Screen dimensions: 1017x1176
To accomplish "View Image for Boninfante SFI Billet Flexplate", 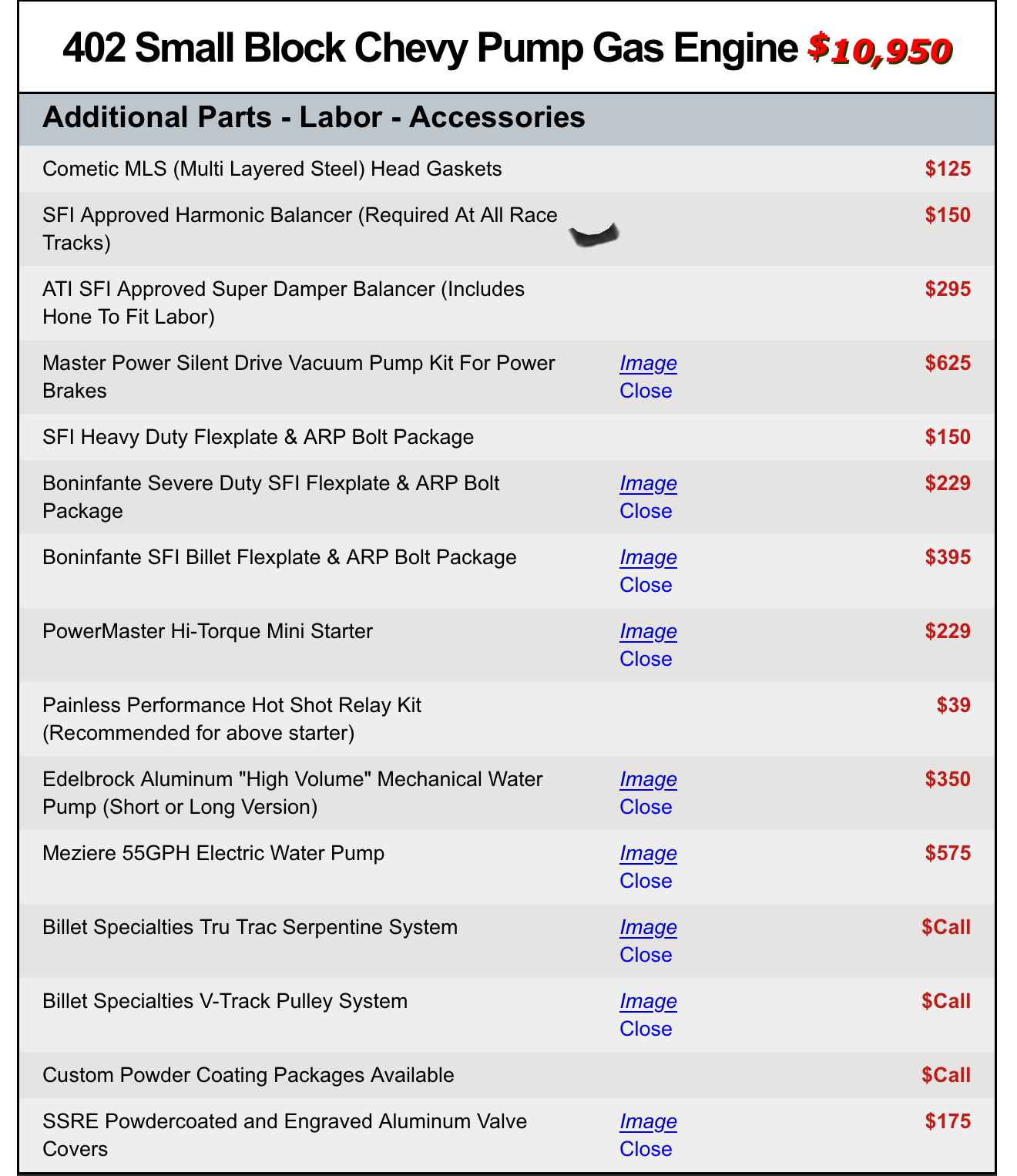I will pyautogui.click(x=648, y=557).
